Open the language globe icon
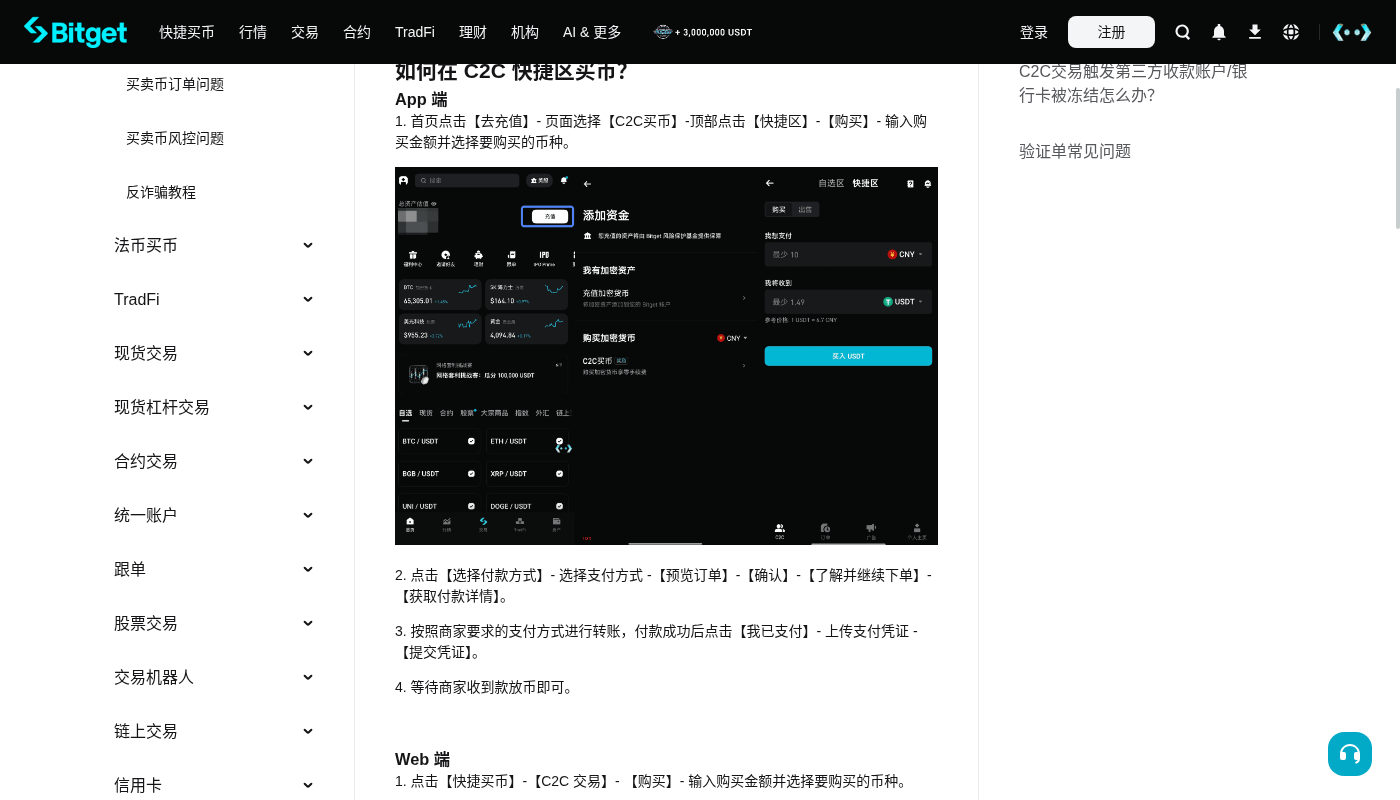 click(1291, 32)
